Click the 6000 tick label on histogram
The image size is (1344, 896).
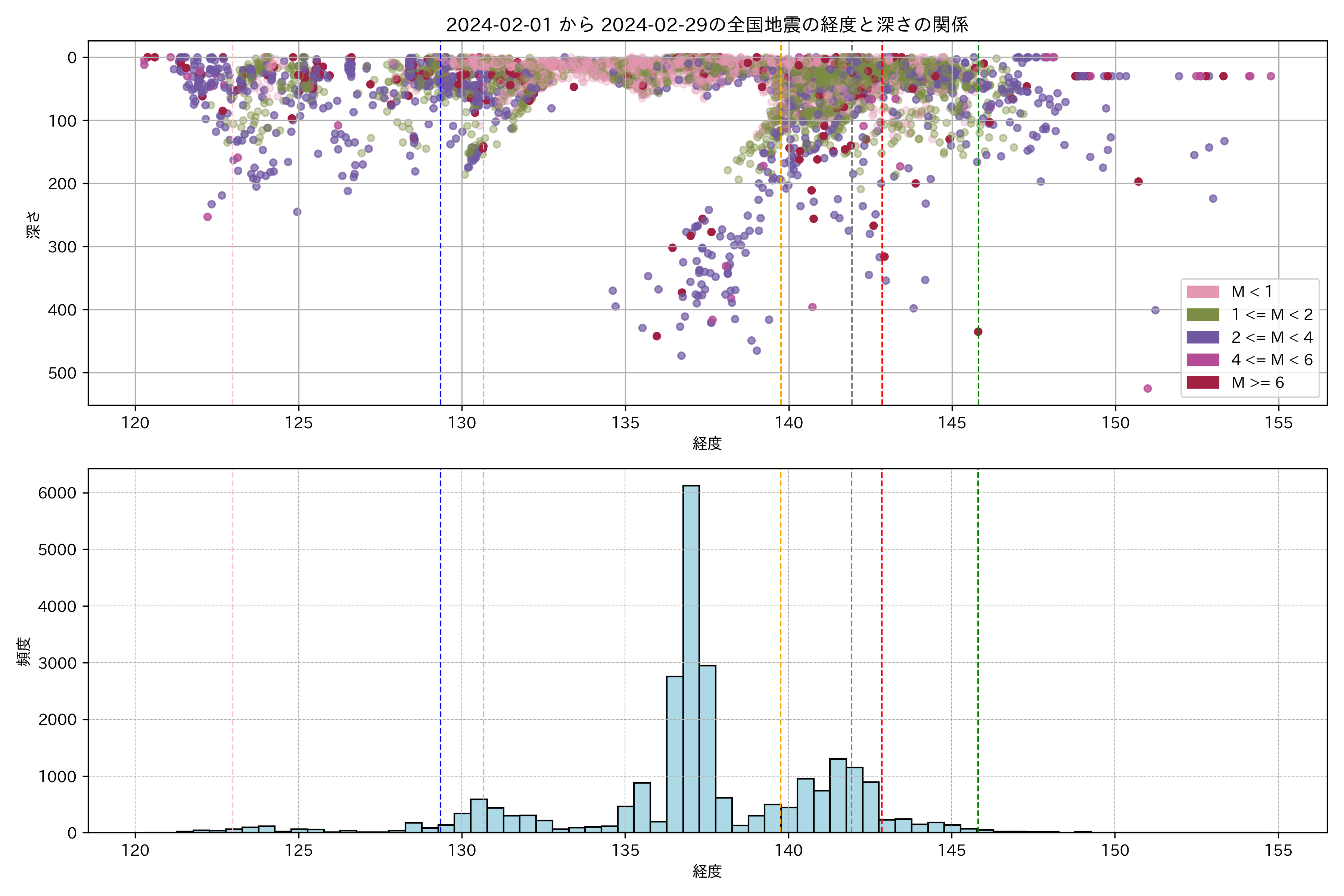(x=57, y=493)
